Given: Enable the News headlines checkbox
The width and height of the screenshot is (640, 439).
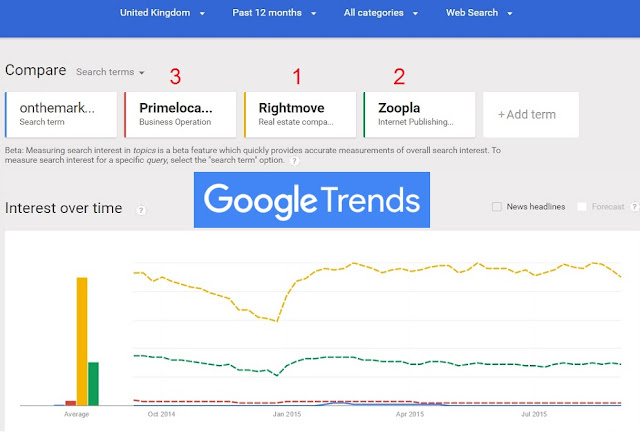Looking at the screenshot, I should click(x=497, y=207).
